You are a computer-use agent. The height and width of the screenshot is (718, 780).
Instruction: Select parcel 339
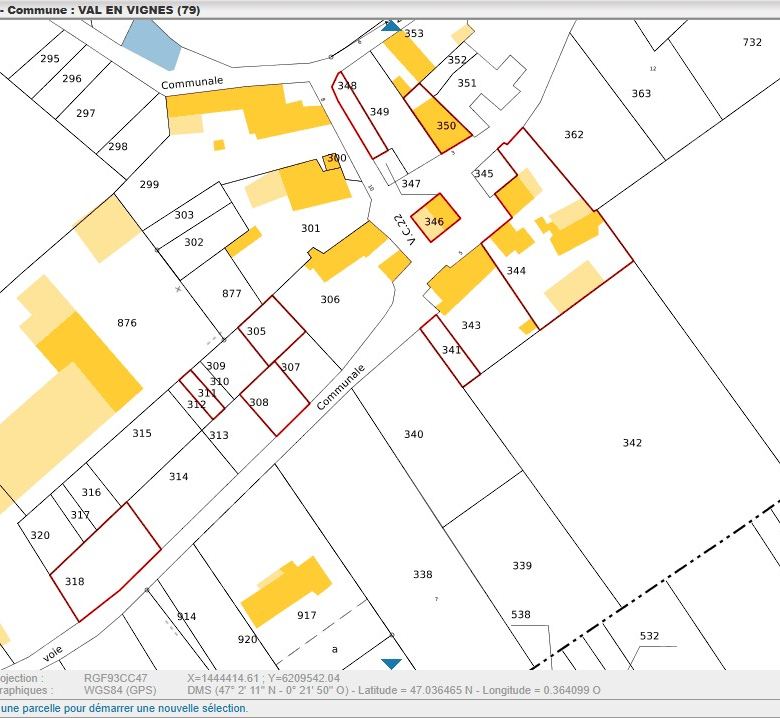(x=522, y=566)
